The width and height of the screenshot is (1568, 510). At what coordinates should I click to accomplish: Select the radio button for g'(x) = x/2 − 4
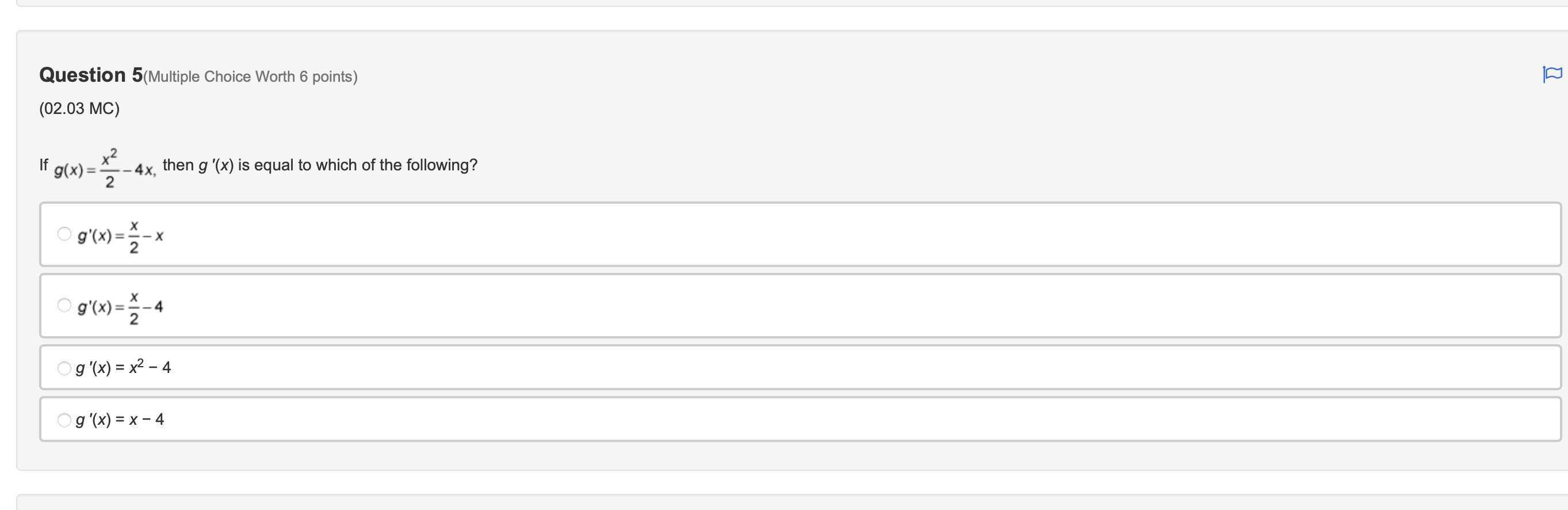coord(64,305)
